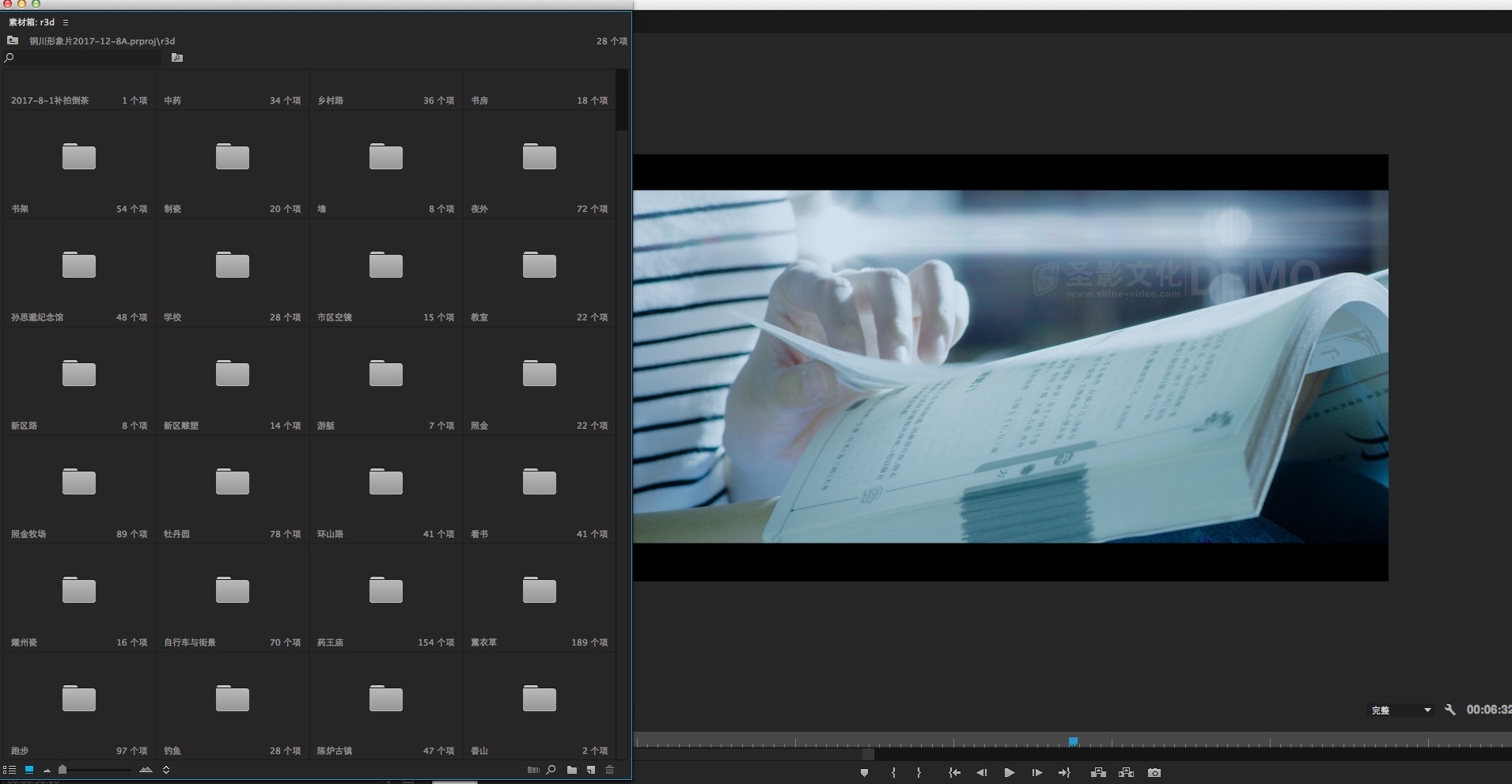Screen dimensions: 1512x784
Task: Click Automate to Sequence icon
Action: [x=533, y=770]
